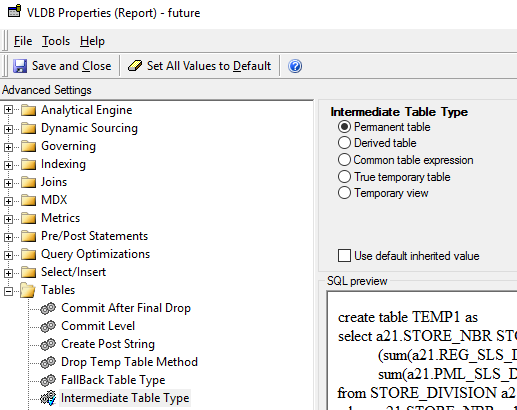Click gear icon beside Commit Level

(48, 326)
